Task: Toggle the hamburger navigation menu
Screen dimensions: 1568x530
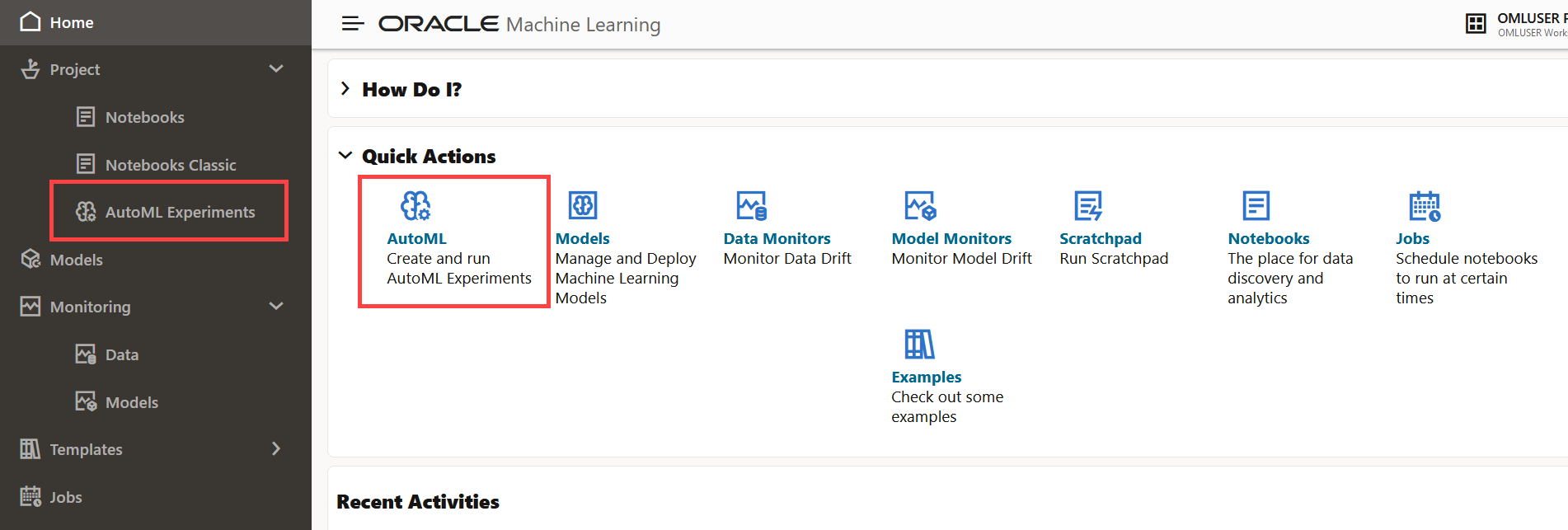Action: pos(353,24)
